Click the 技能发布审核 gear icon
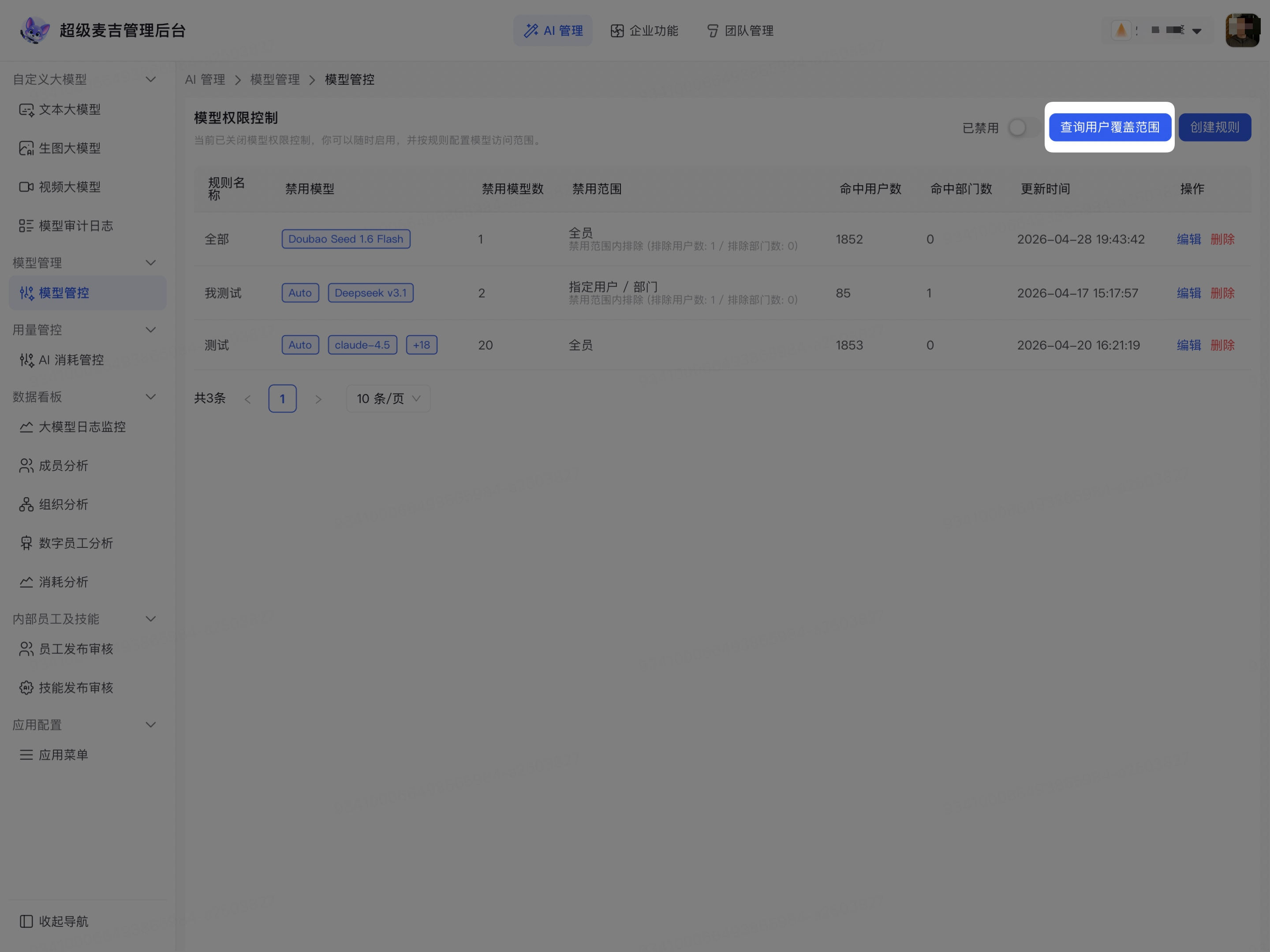 point(26,688)
